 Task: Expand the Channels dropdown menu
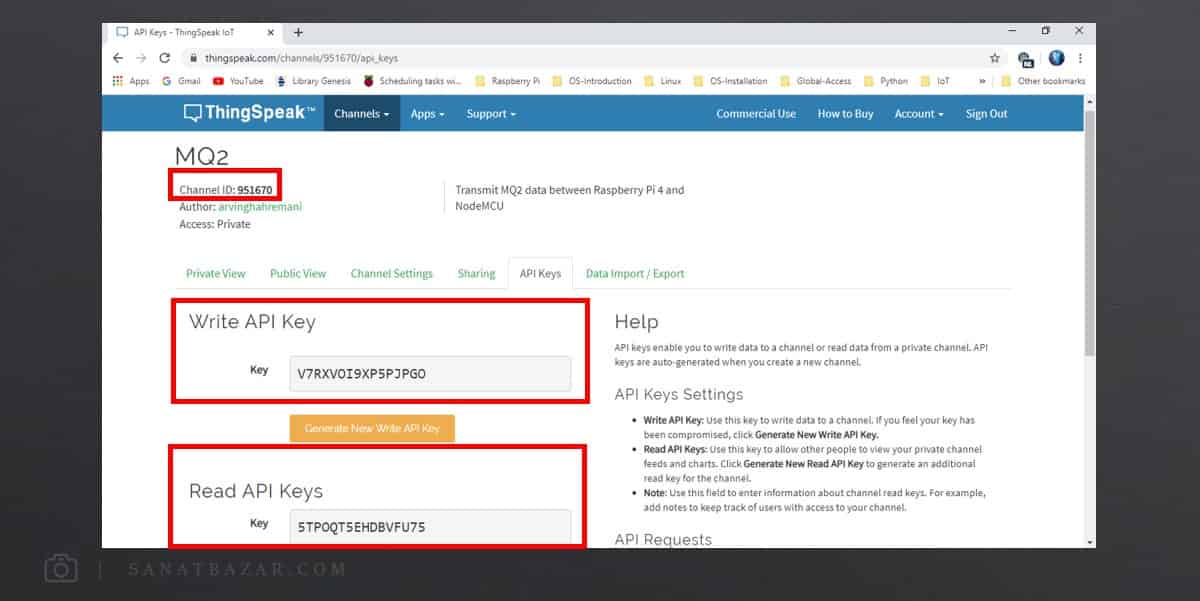(x=362, y=113)
